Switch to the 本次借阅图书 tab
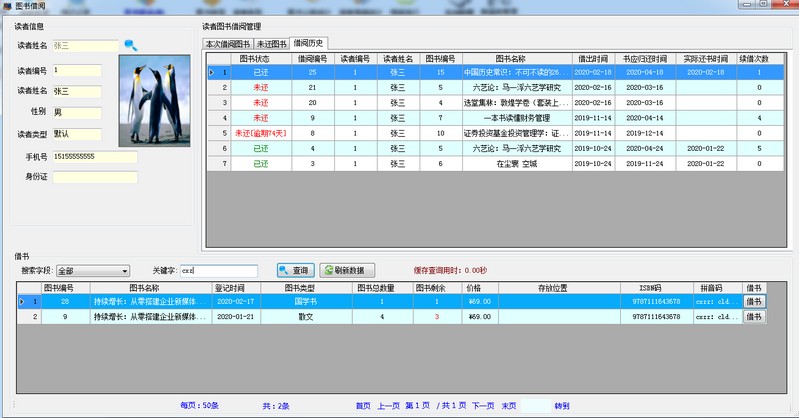Viewport: 799px width, 418px height. (x=228, y=44)
